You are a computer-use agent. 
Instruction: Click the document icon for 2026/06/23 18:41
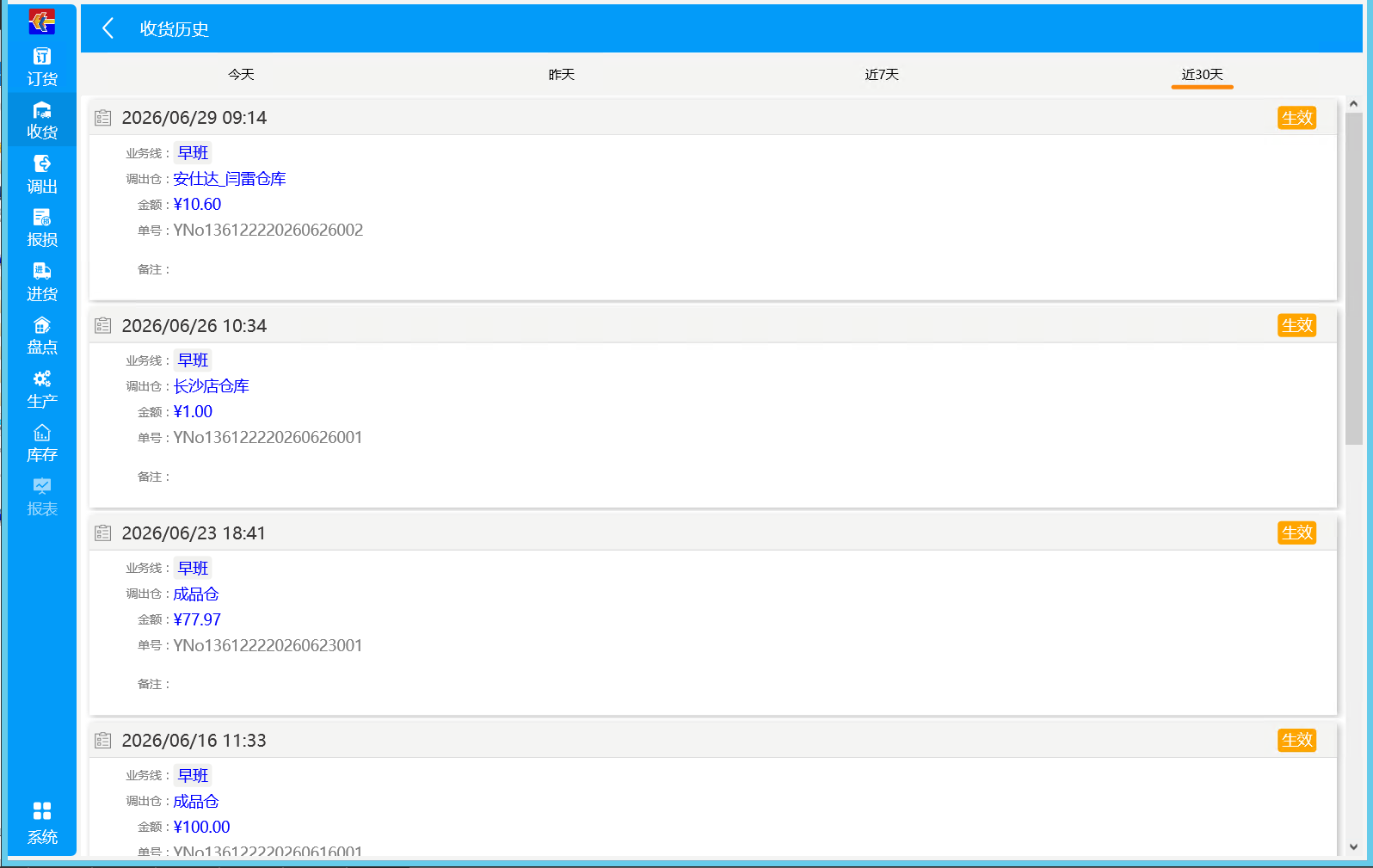pos(103,532)
